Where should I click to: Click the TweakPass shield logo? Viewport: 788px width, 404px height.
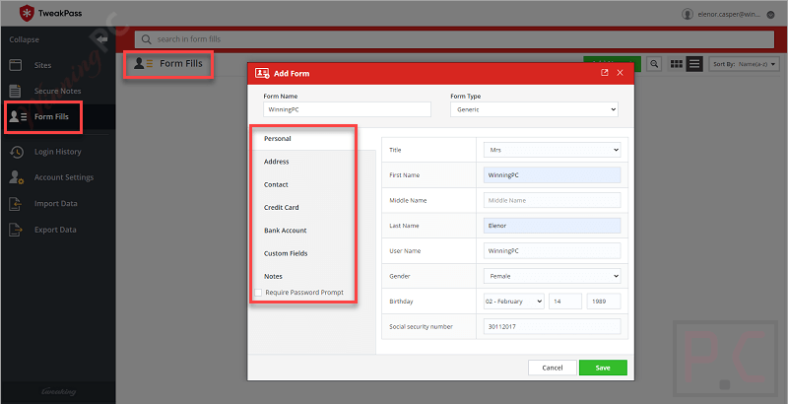[27, 14]
